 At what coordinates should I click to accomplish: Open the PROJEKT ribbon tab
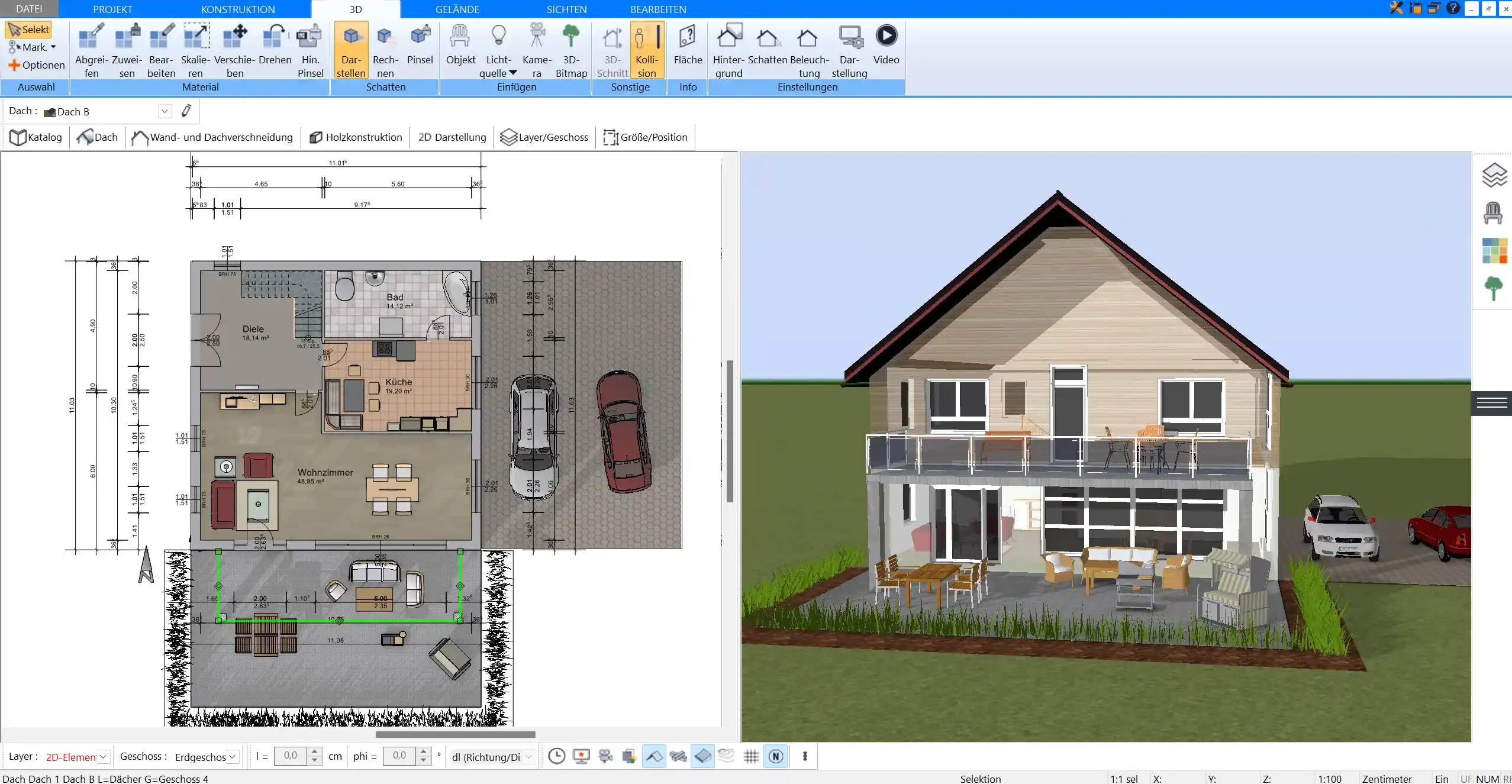click(112, 9)
